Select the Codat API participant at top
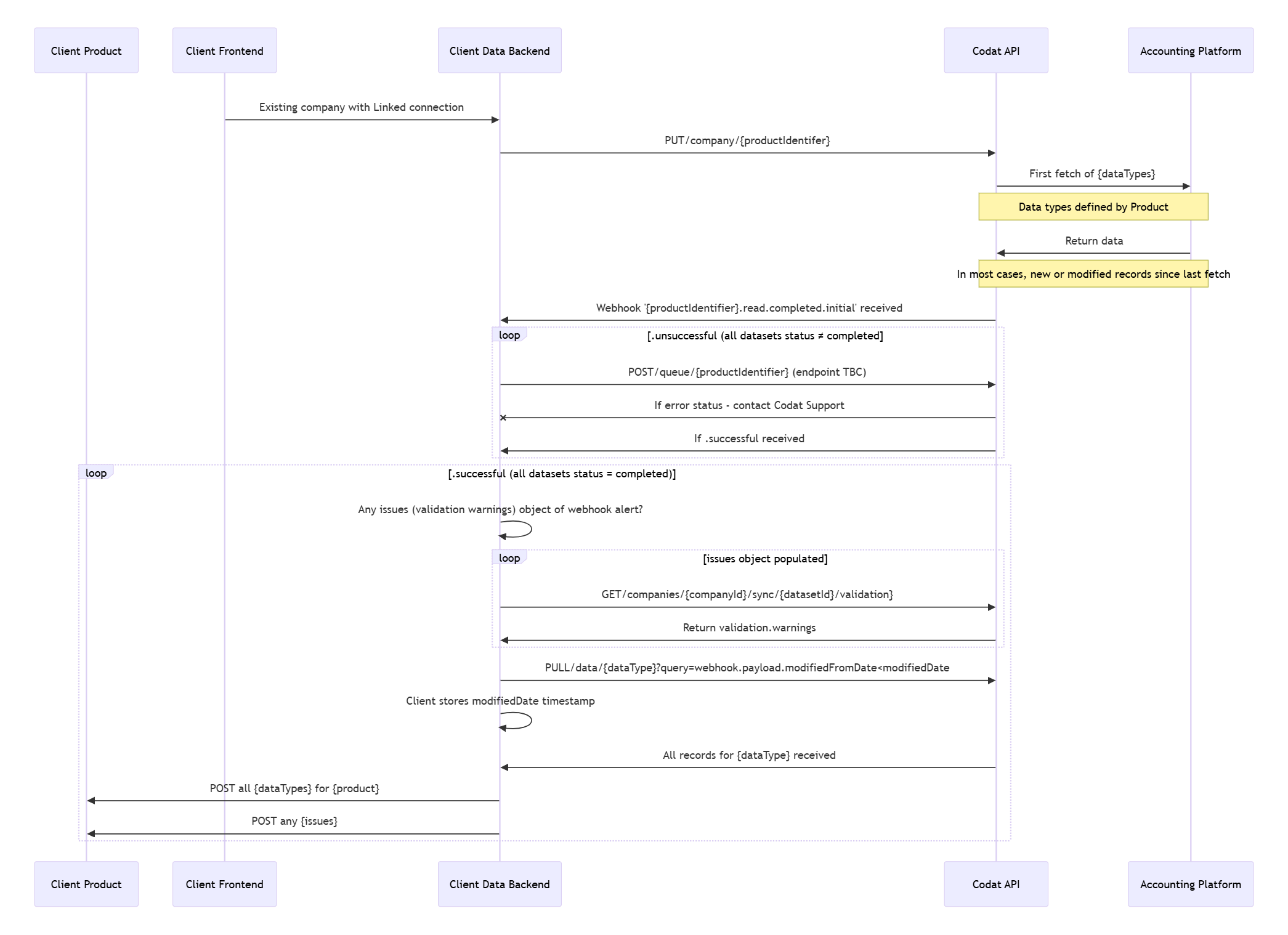Screen dimensions: 1288x935 (x=995, y=50)
